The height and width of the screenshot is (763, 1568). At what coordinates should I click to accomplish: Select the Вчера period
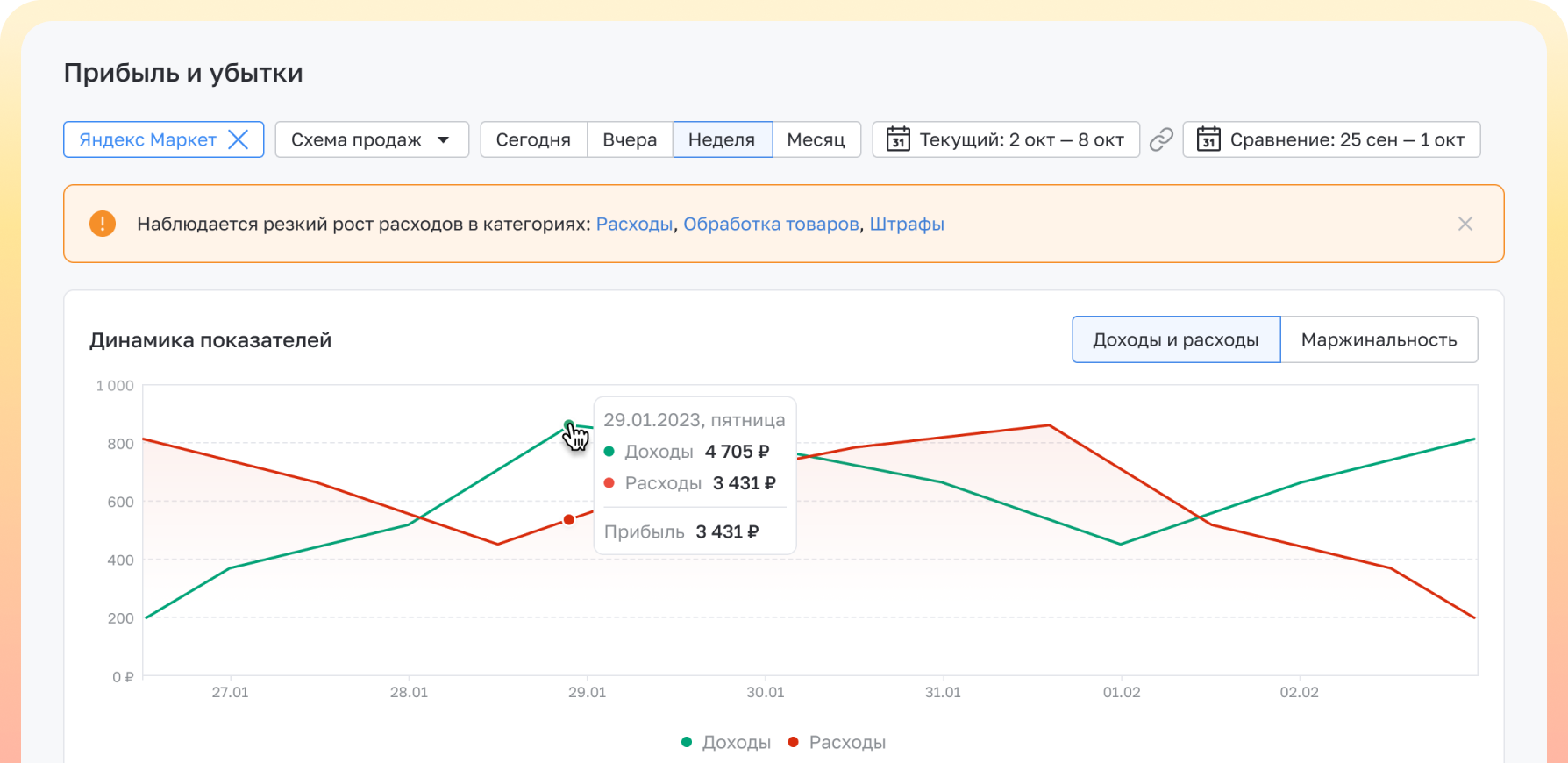coord(630,139)
